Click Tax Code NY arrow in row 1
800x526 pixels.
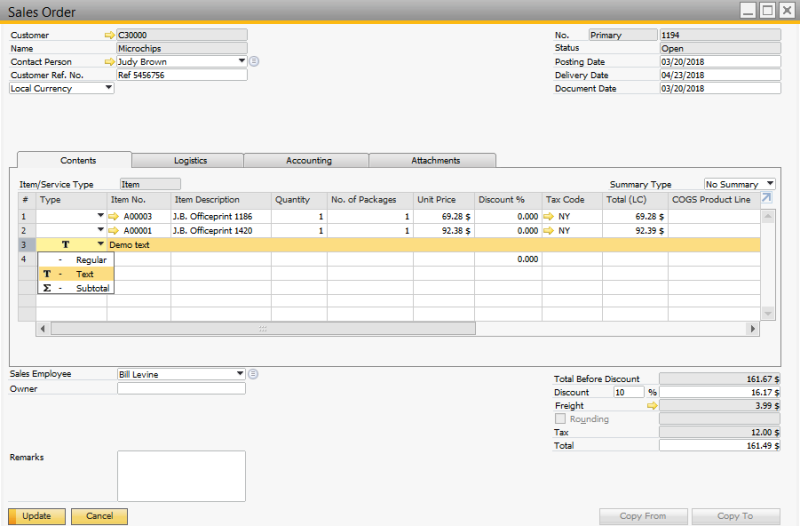pyautogui.click(x=549, y=216)
